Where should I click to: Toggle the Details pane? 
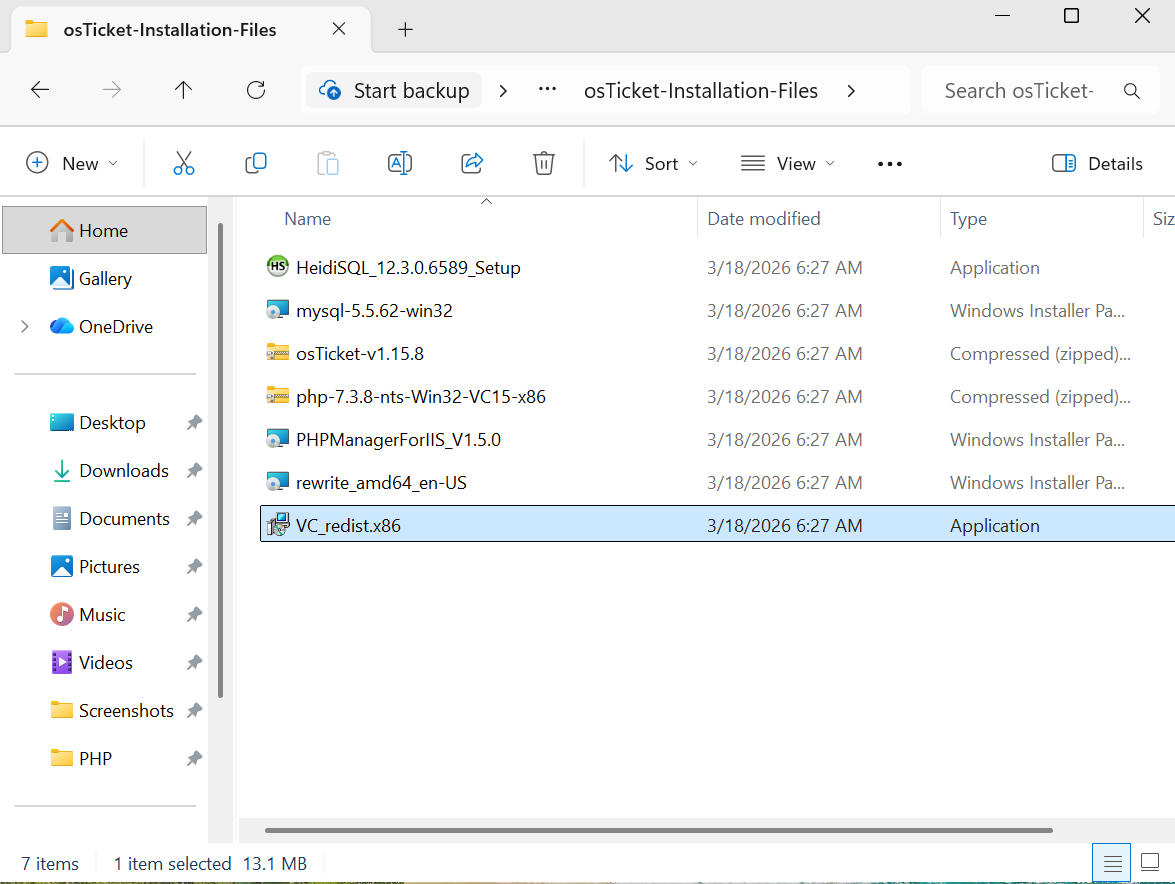click(1097, 163)
